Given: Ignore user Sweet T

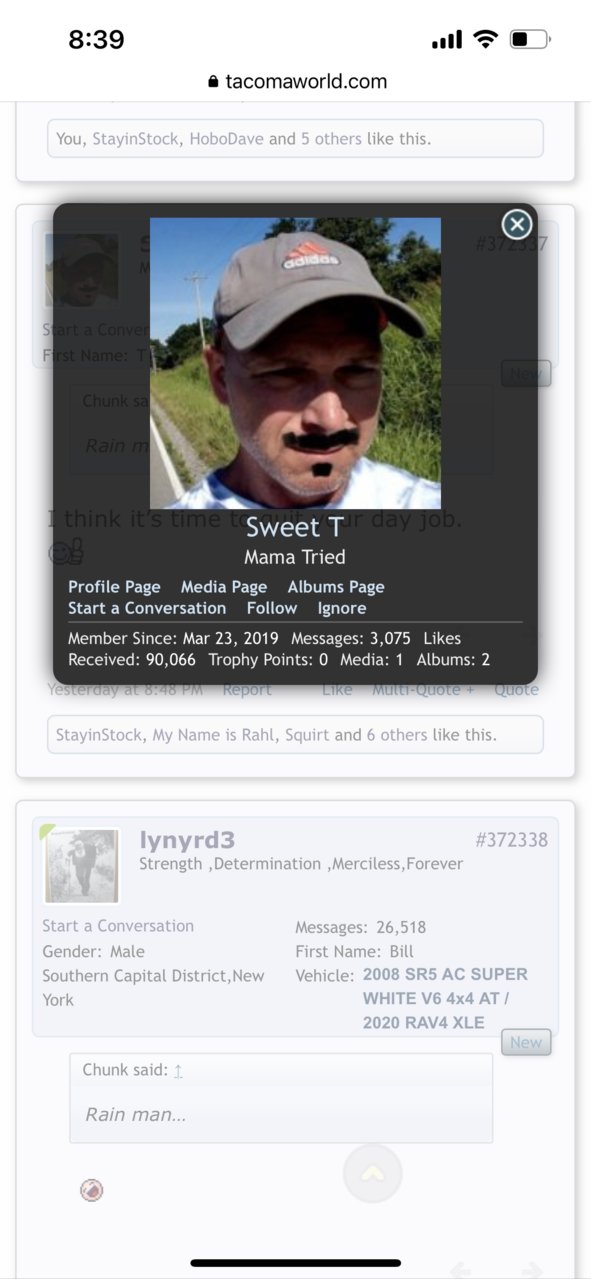Looking at the screenshot, I should [x=342, y=608].
